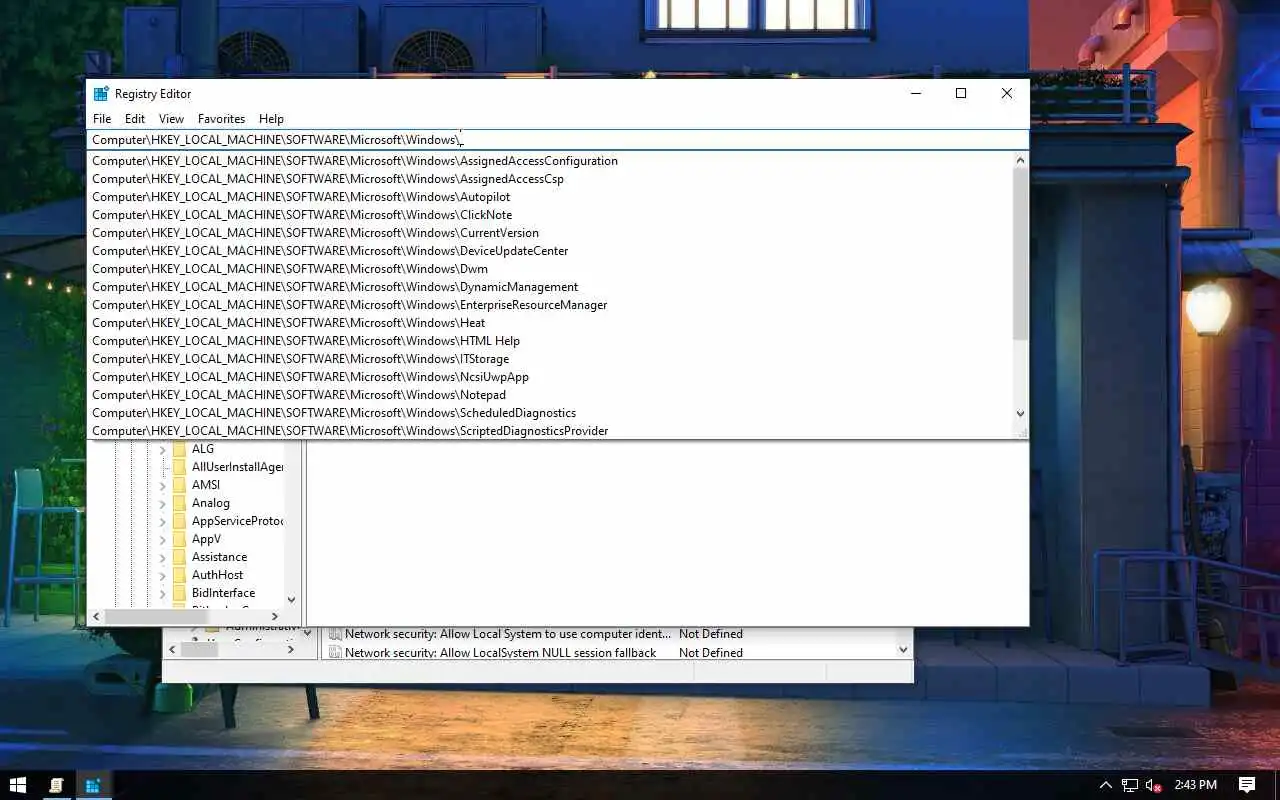Screen dimensions: 1280x800
Task: Click suggestion list scroll up arrow
Action: (1020, 160)
